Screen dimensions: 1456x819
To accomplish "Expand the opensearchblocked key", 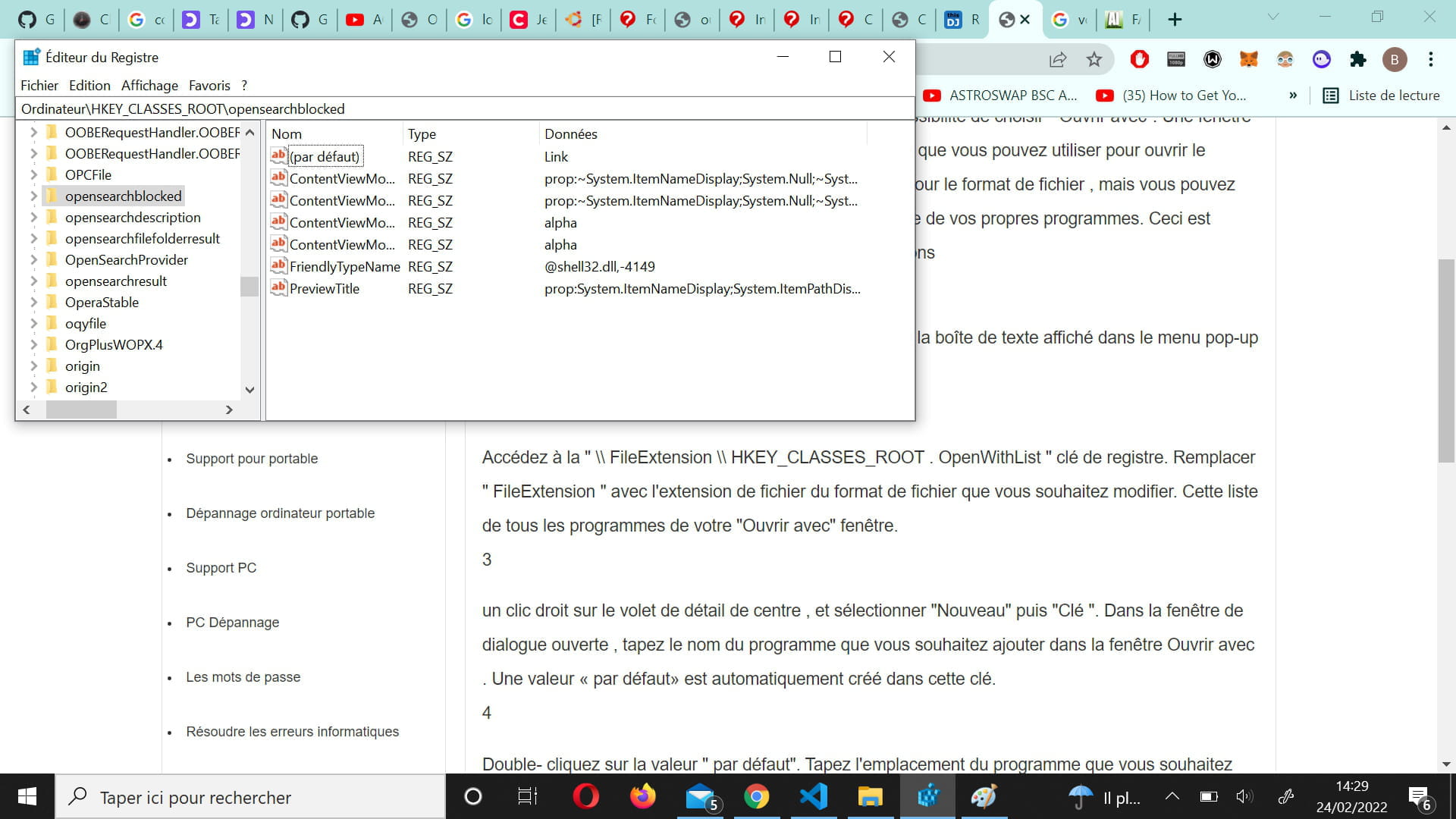I will point(33,196).
